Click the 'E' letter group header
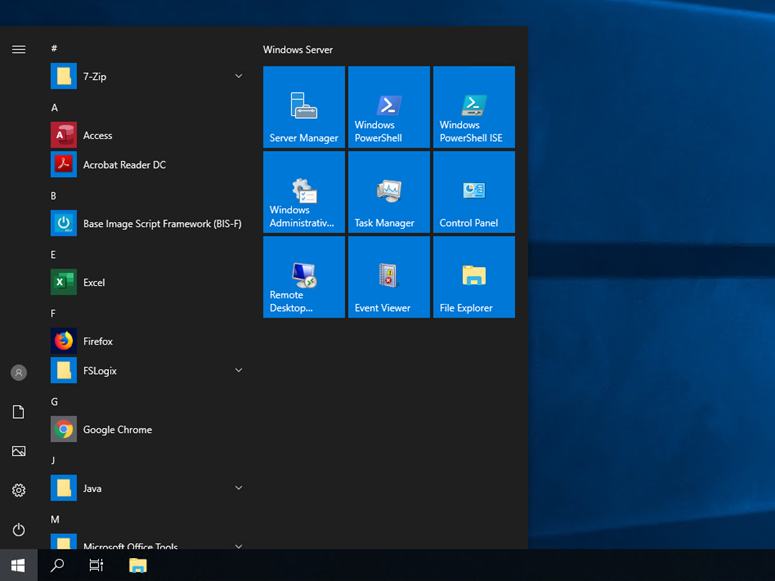The height and width of the screenshot is (581, 775). tap(53, 255)
